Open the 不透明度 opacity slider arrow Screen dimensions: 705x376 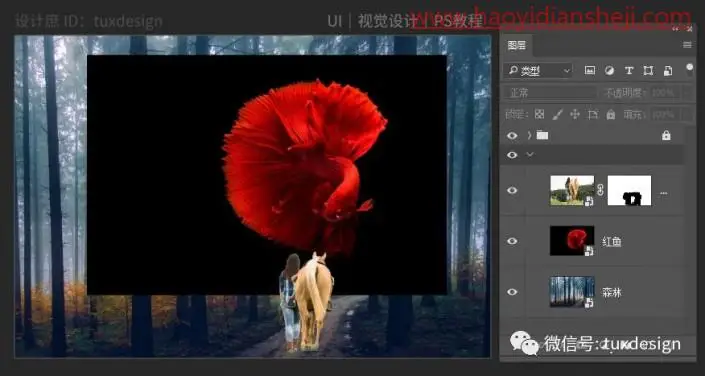click(x=688, y=93)
